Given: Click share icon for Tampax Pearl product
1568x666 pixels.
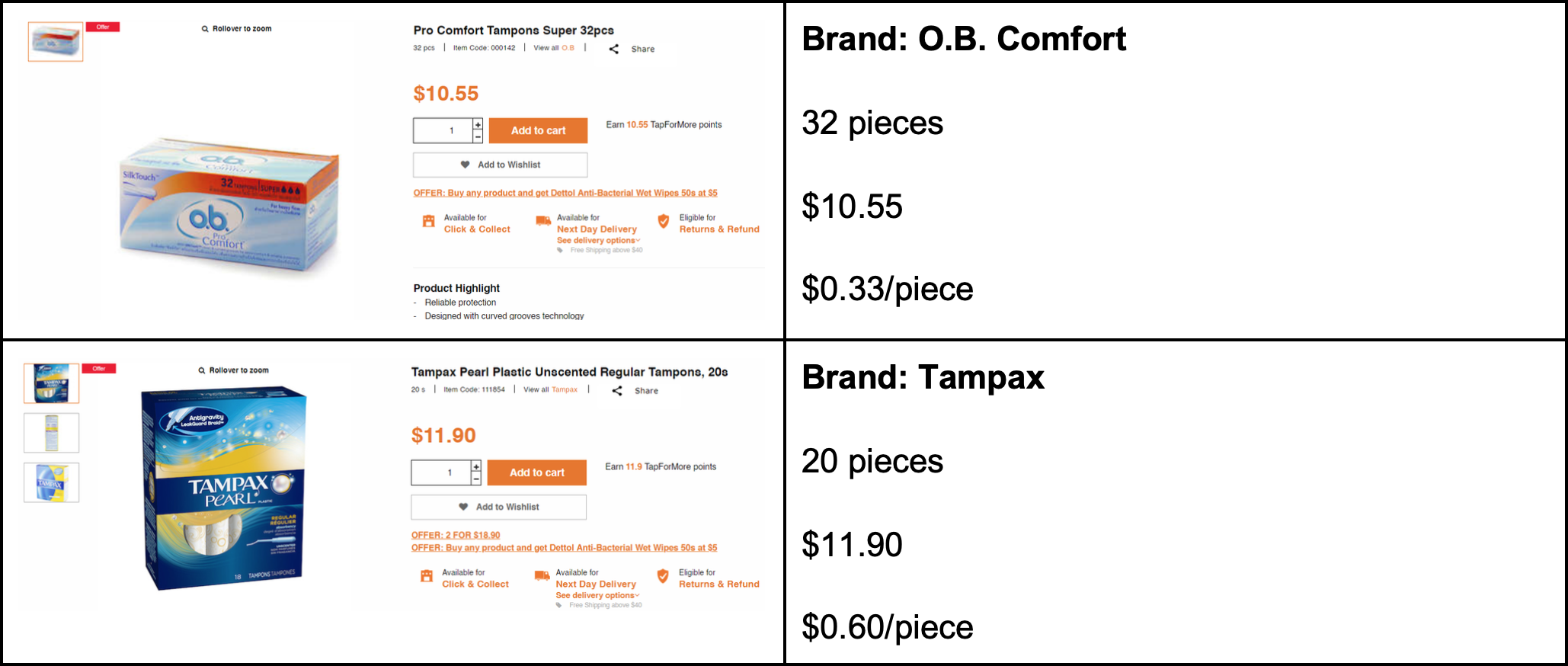Looking at the screenshot, I should (x=617, y=391).
